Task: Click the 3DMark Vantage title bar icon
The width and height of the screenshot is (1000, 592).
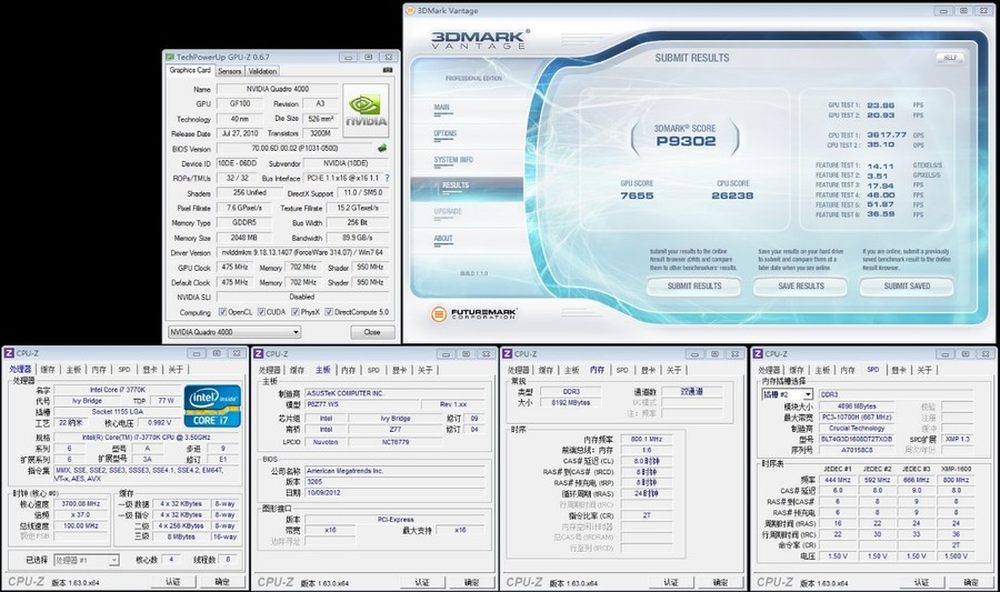Action: click(410, 11)
